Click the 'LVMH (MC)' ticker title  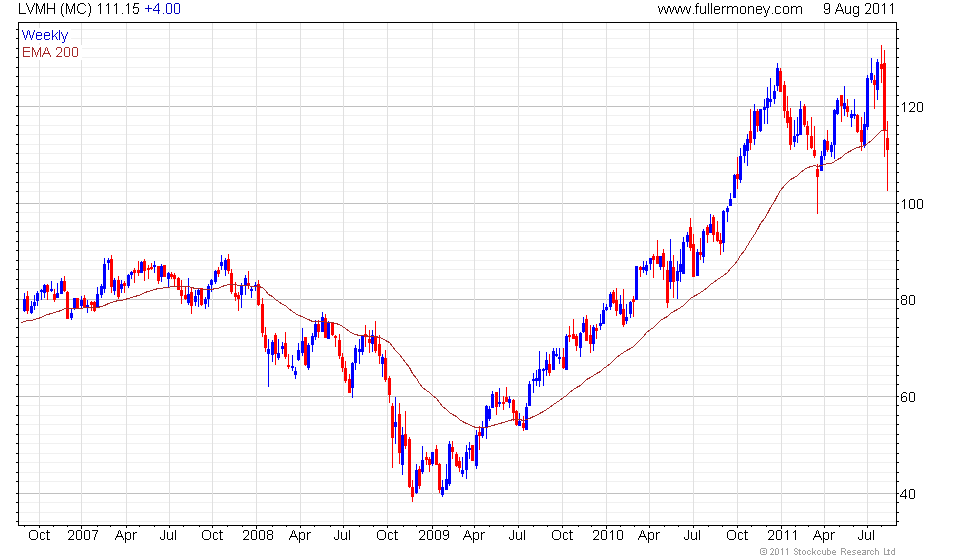click(55, 9)
